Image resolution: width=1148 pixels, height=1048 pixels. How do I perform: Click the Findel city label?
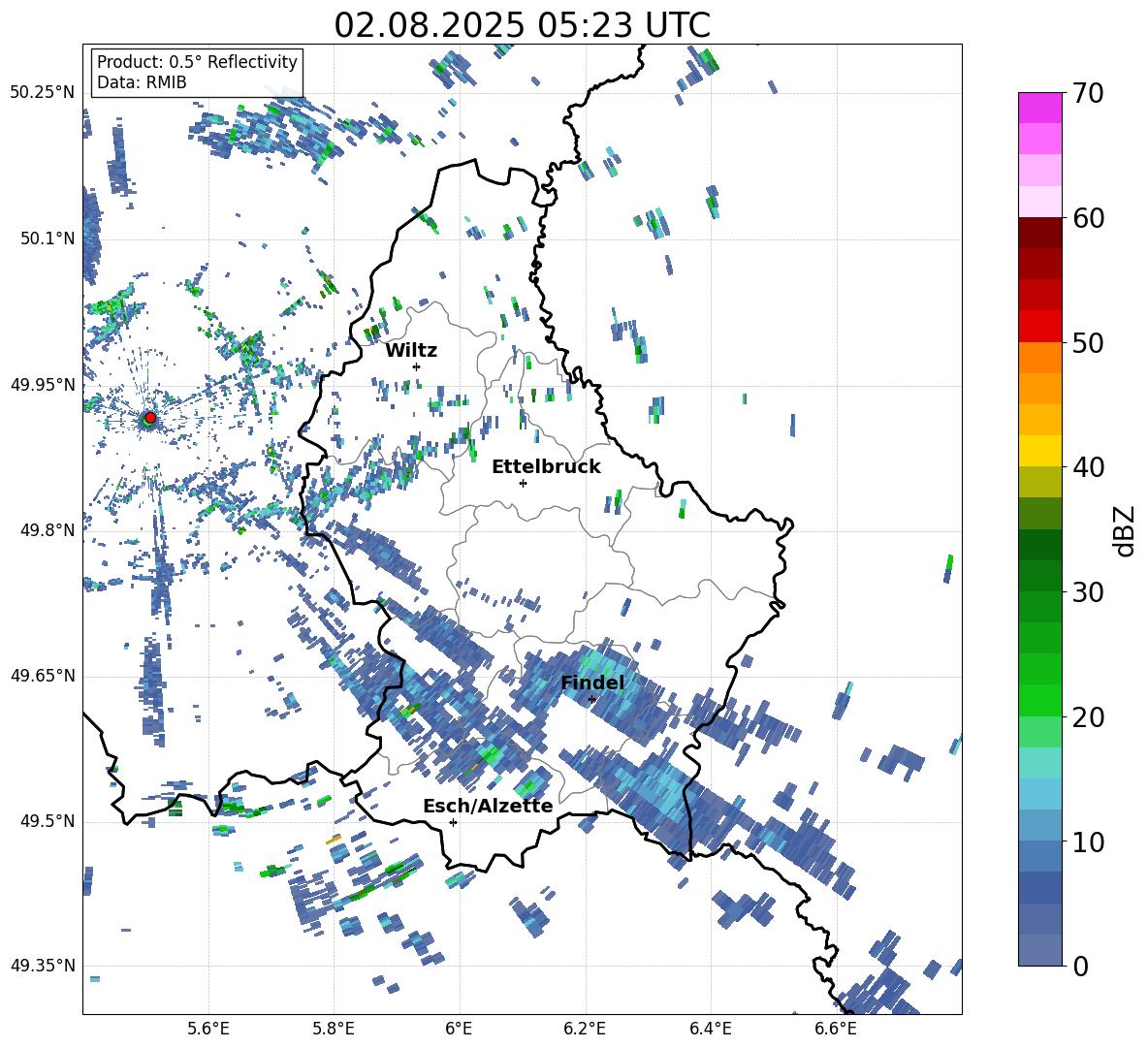click(592, 683)
